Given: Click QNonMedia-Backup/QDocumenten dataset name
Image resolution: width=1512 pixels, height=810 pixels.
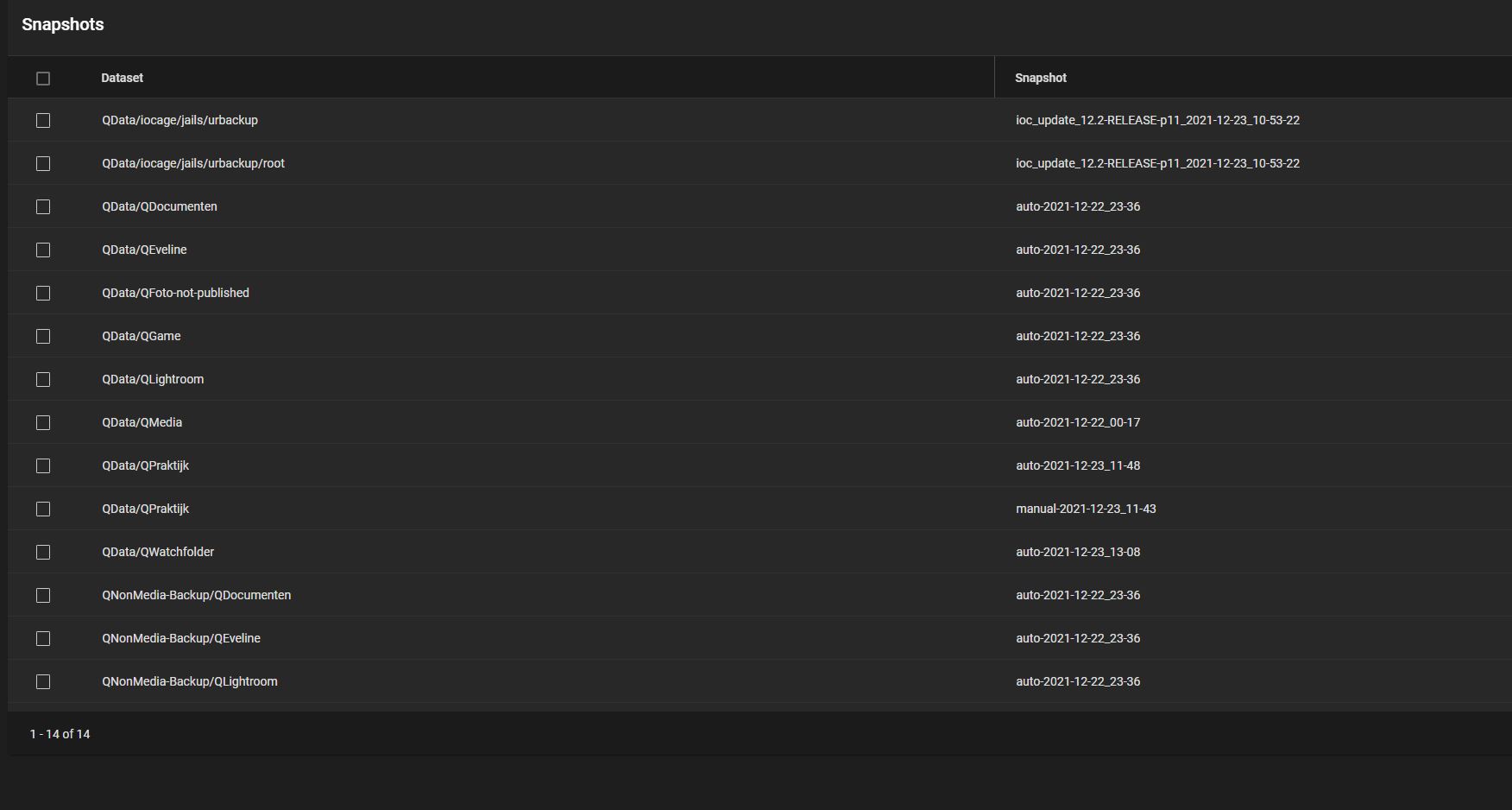Looking at the screenshot, I should (x=196, y=595).
